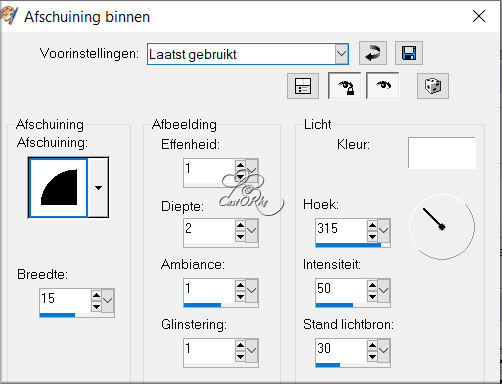Open the Voorinstellingen presets dropdown
The height and width of the screenshot is (384, 502).
point(342,54)
